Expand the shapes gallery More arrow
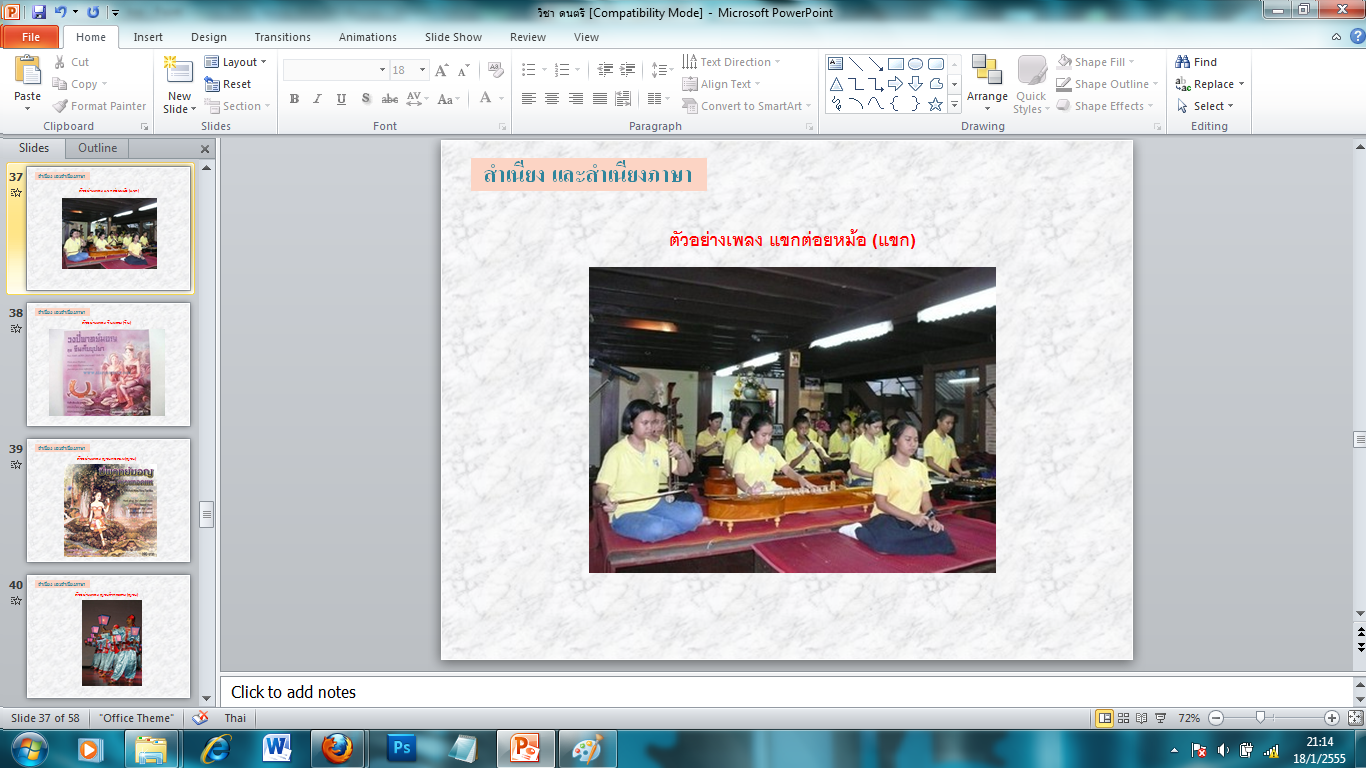This screenshot has width=1366, height=768. [955, 104]
